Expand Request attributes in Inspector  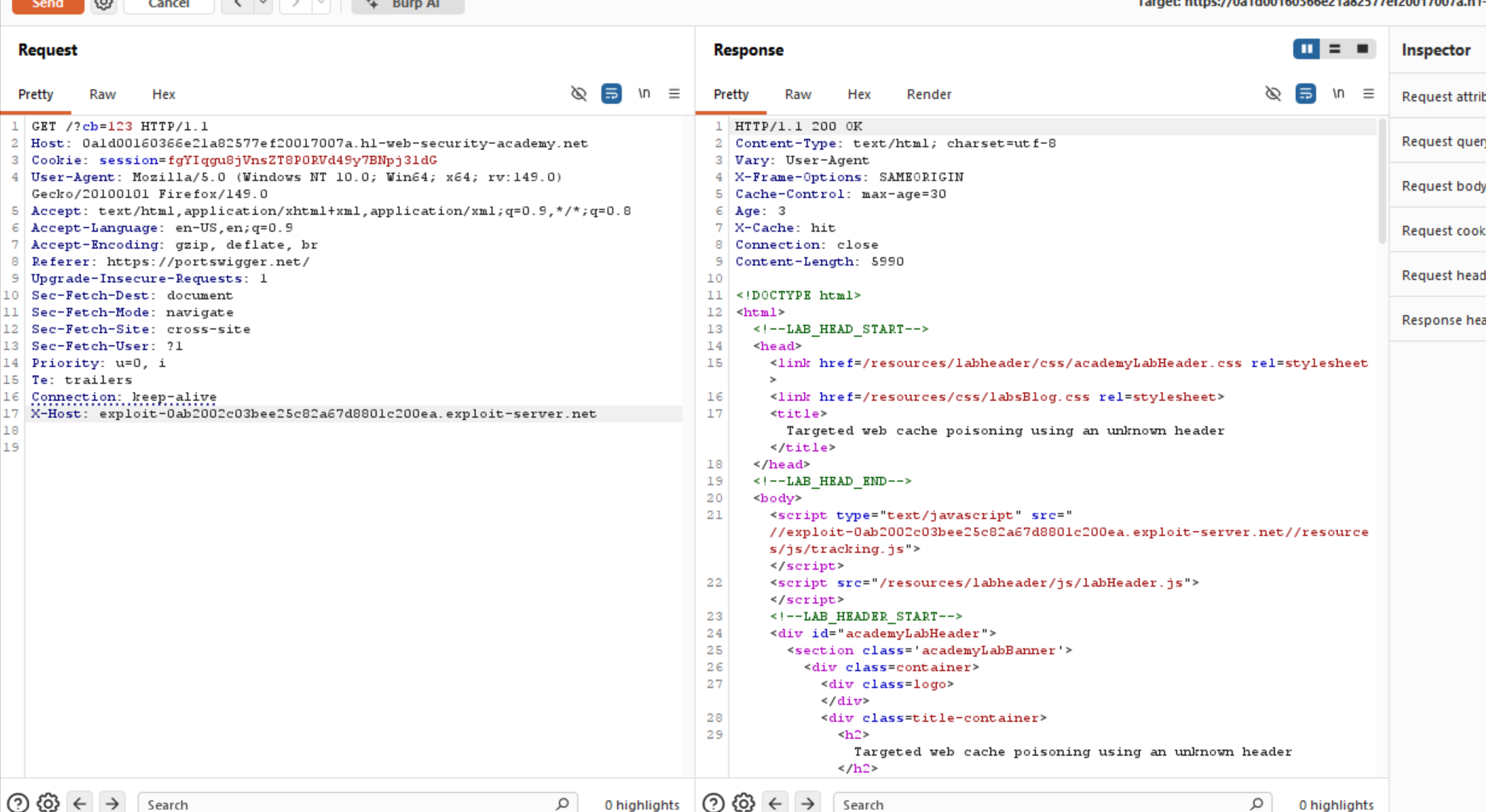(x=1443, y=97)
